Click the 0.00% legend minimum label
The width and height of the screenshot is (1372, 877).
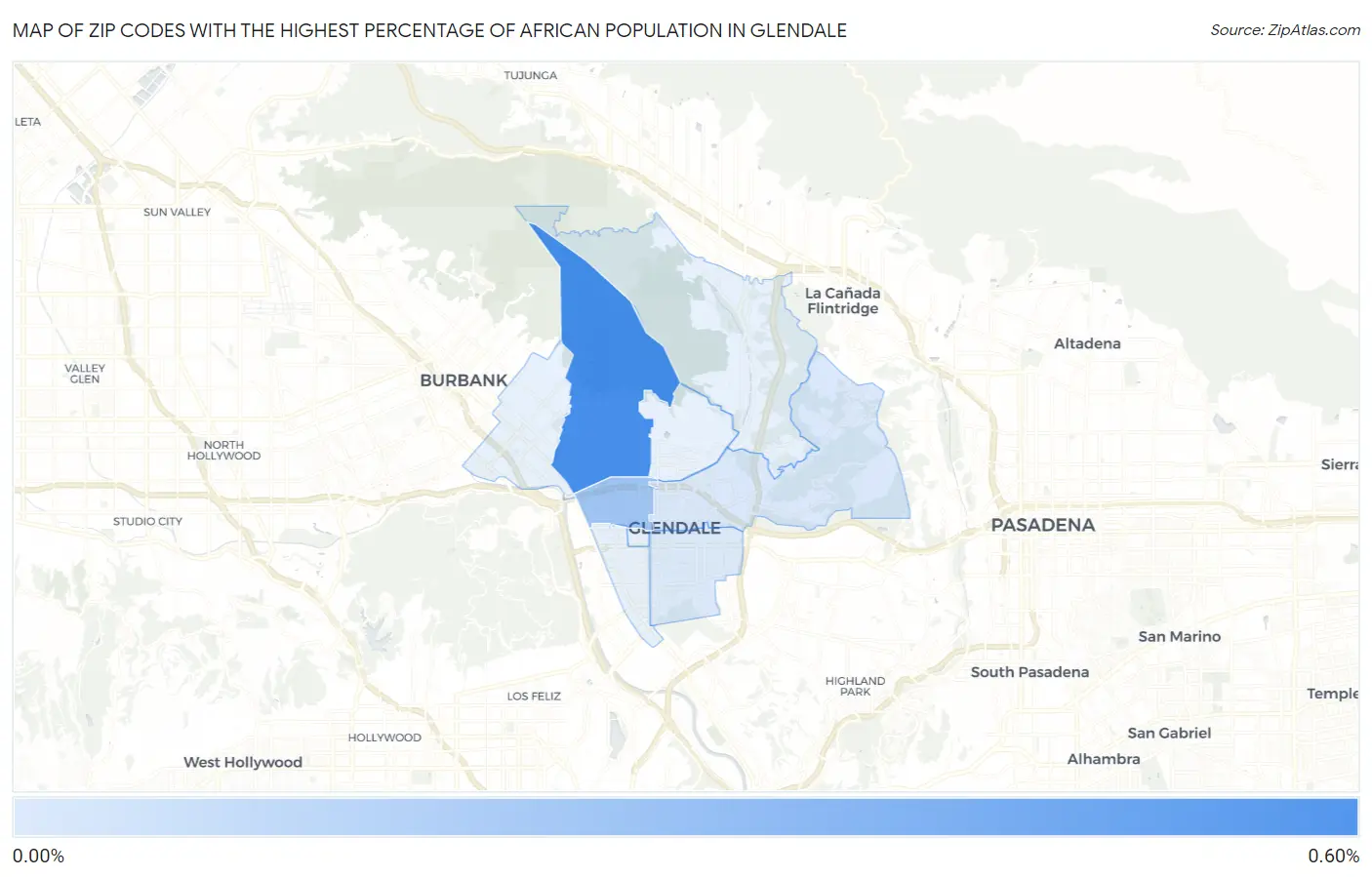click(38, 856)
